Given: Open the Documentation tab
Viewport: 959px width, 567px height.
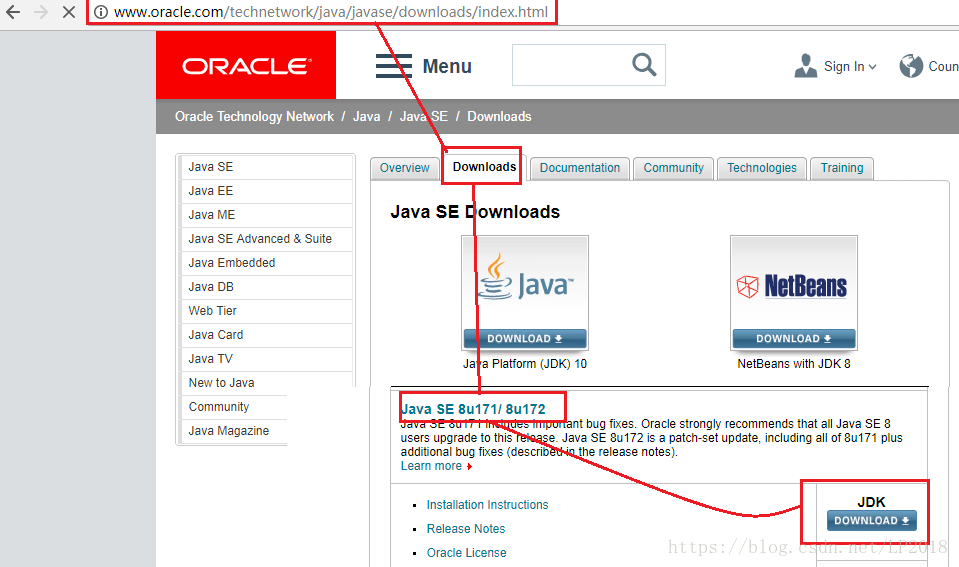Looking at the screenshot, I should [x=580, y=168].
